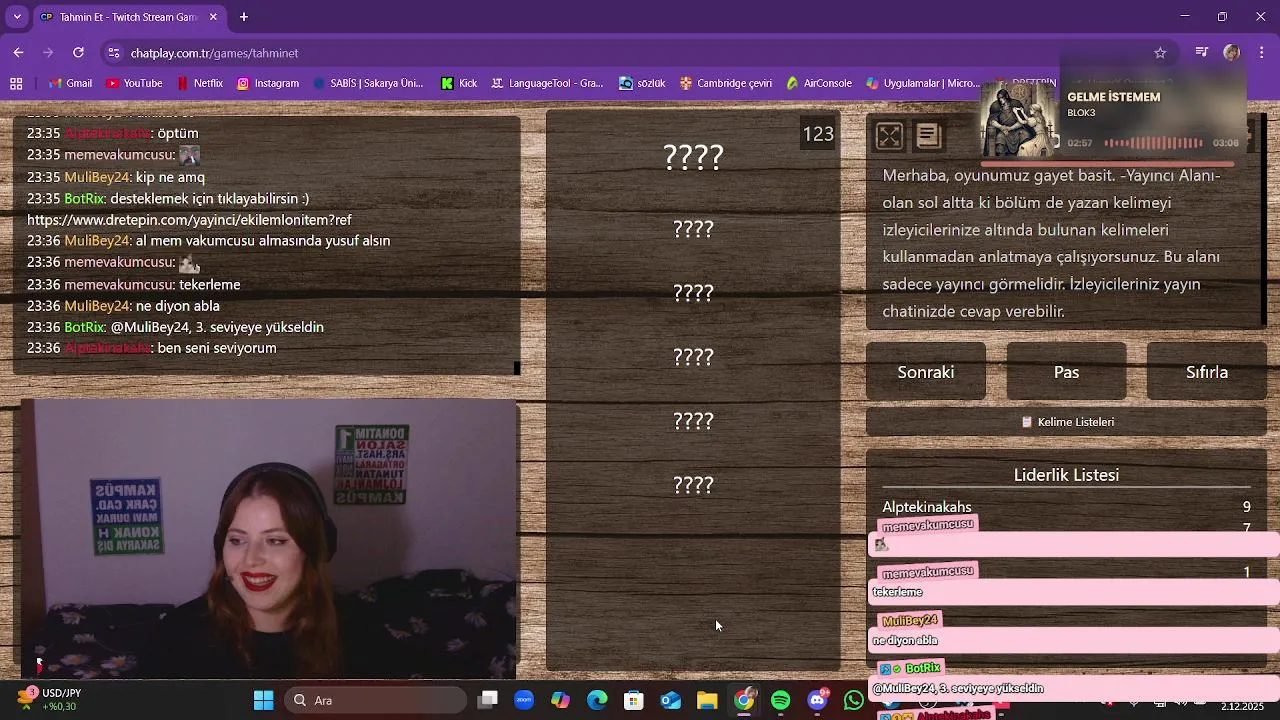The image size is (1280, 720).
Task: Click dretepin.com link in chat
Action: [189, 220]
